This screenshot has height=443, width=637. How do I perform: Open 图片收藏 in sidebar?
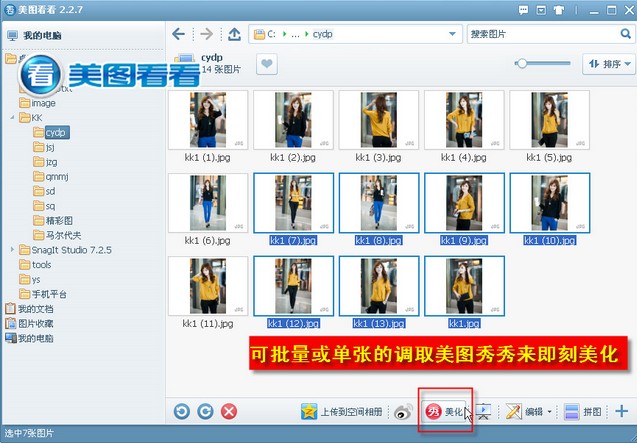click(x=29, y=324)
